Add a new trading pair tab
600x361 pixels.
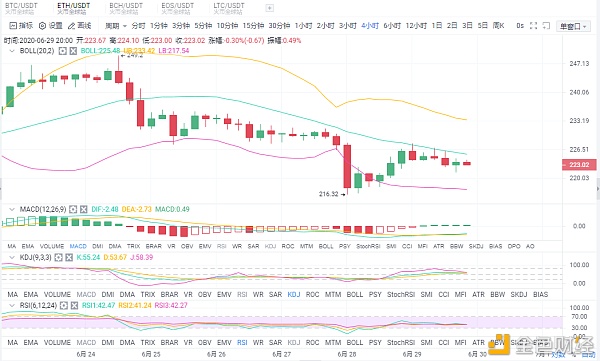coord(270,8)
